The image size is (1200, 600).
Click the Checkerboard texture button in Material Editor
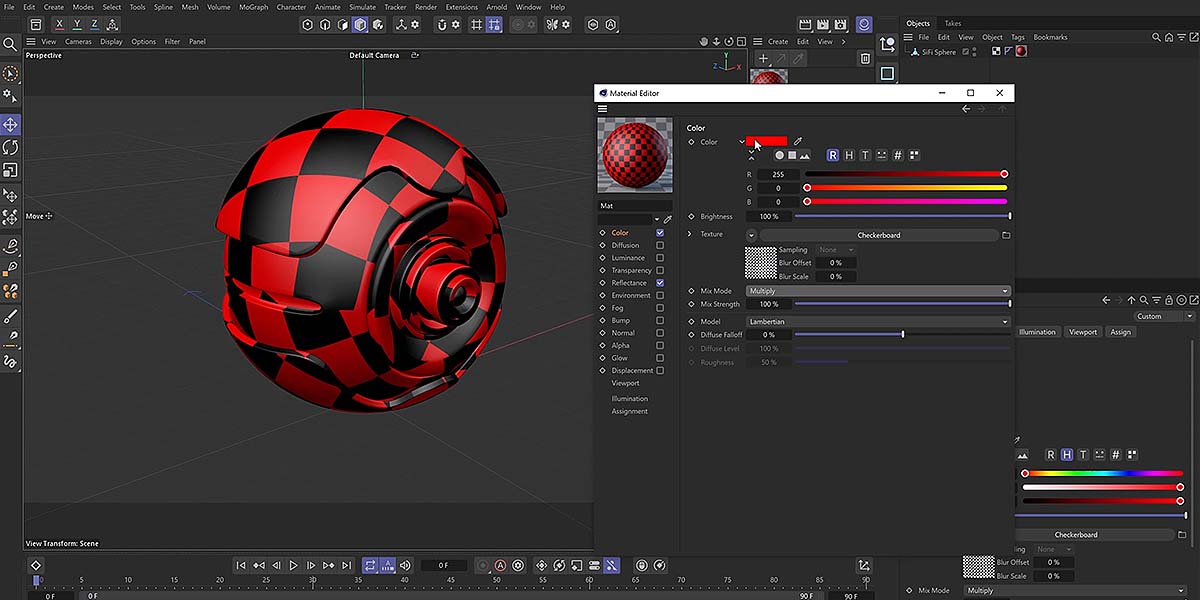[879, 235]
